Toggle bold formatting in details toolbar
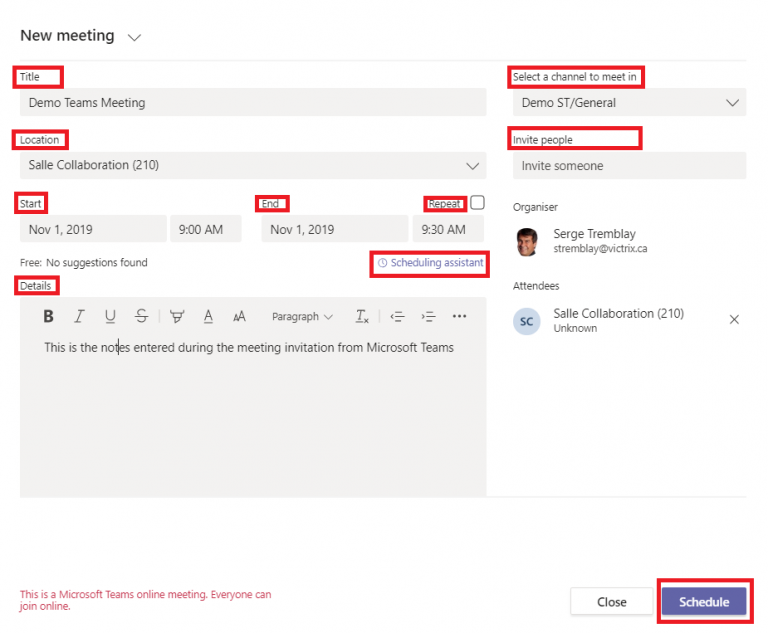The height and width of the screenshot is (633, 768). 48,316
